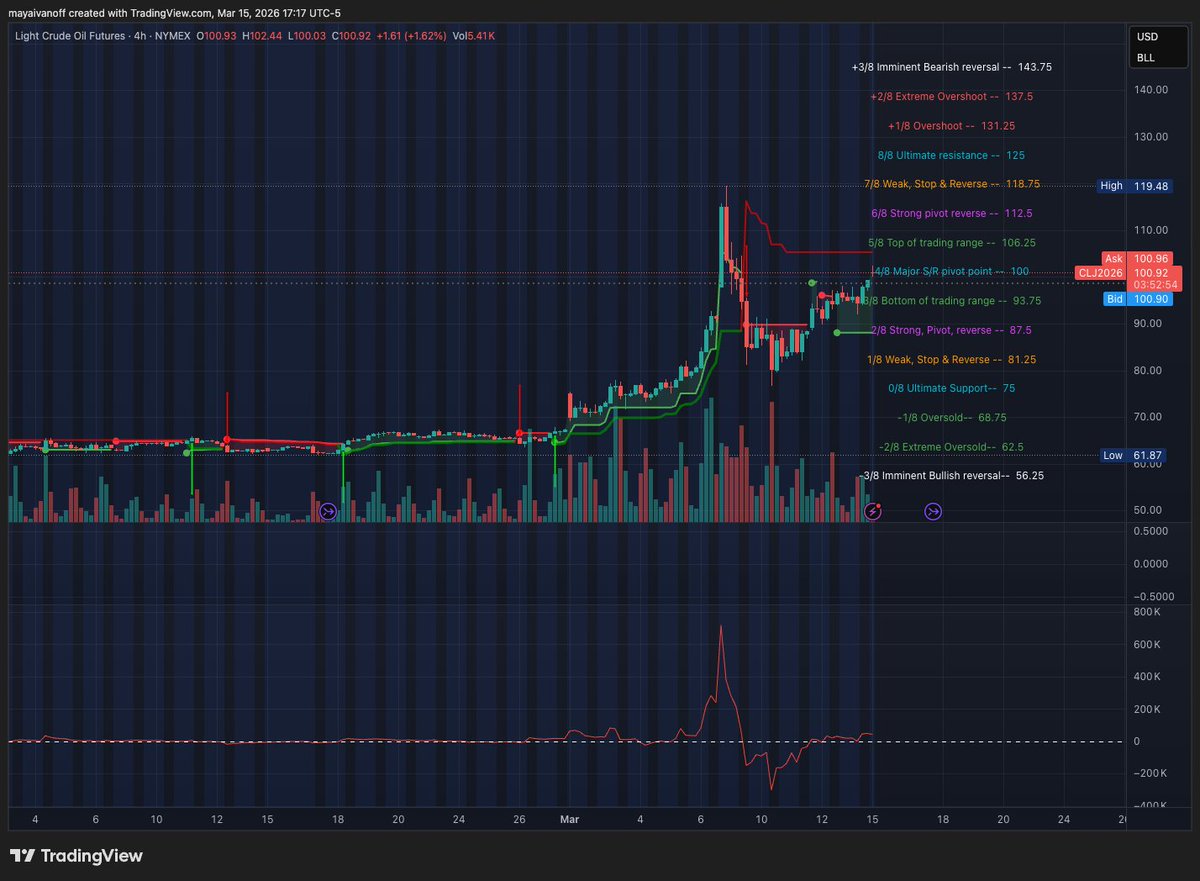Click the 8/8 Ultimate resistance 125 label
This screenshot has width=1200, height=881.
coord(951,156)
